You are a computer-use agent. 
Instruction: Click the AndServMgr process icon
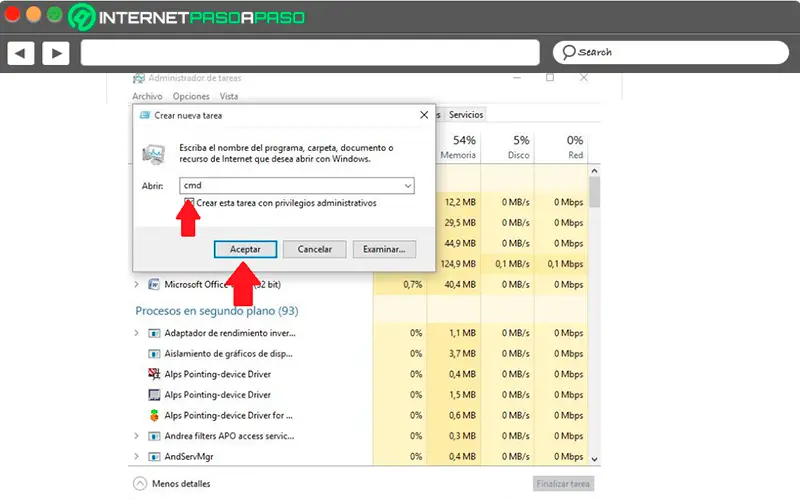154,457
